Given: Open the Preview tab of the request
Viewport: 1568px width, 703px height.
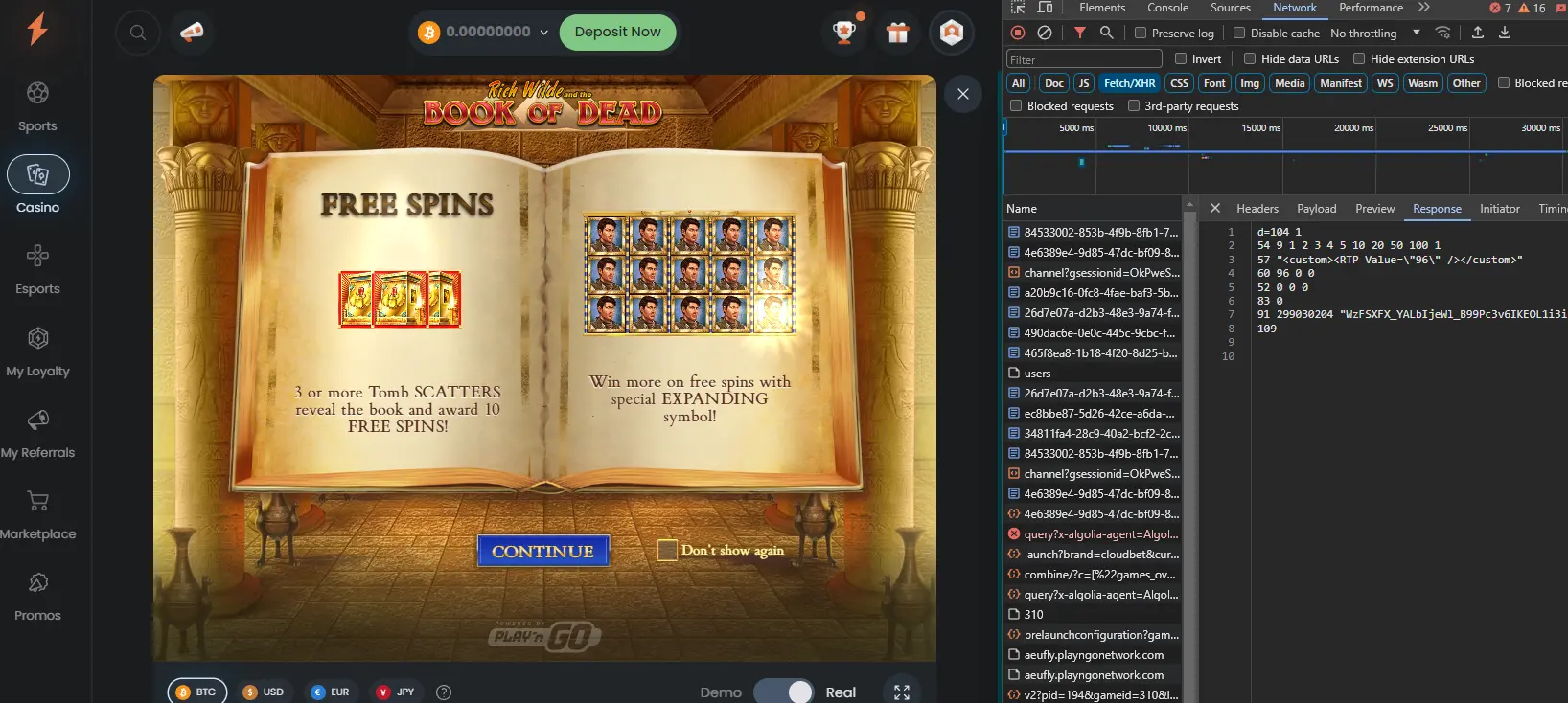Looking at the screenshot, I should [1375, 208].
